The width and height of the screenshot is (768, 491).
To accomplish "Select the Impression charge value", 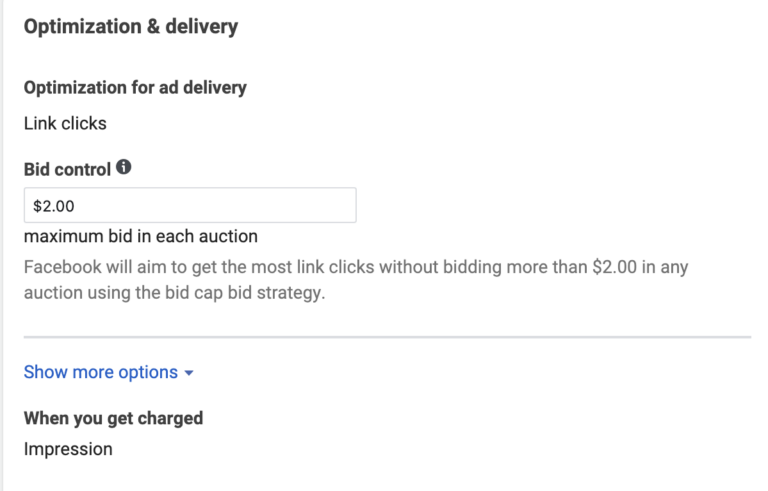I will (68, 449).
